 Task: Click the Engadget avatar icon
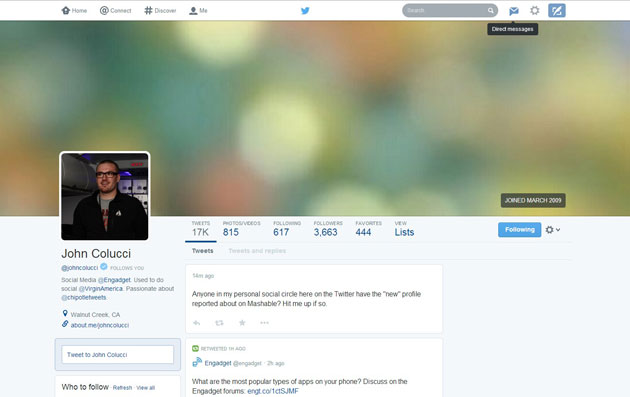pos(197,362)
